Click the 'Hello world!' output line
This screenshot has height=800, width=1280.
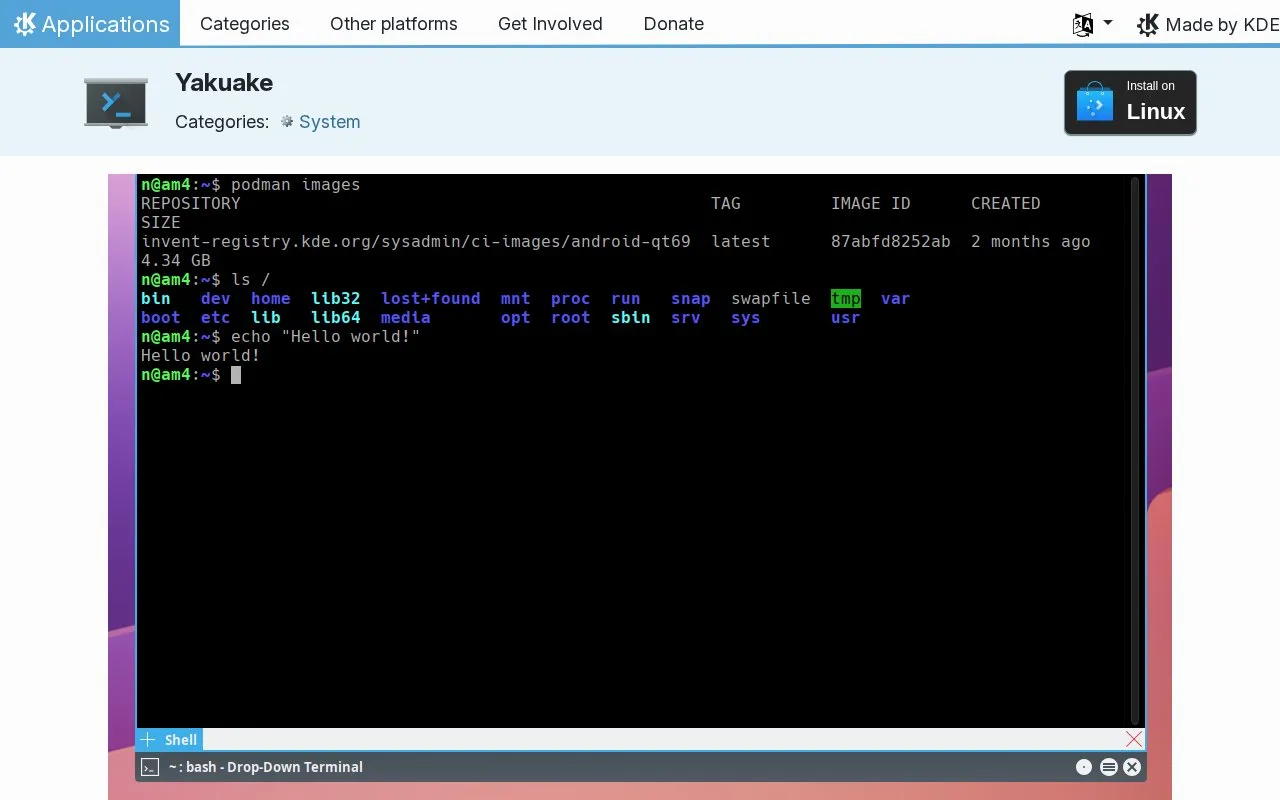(x=201, y=356)
